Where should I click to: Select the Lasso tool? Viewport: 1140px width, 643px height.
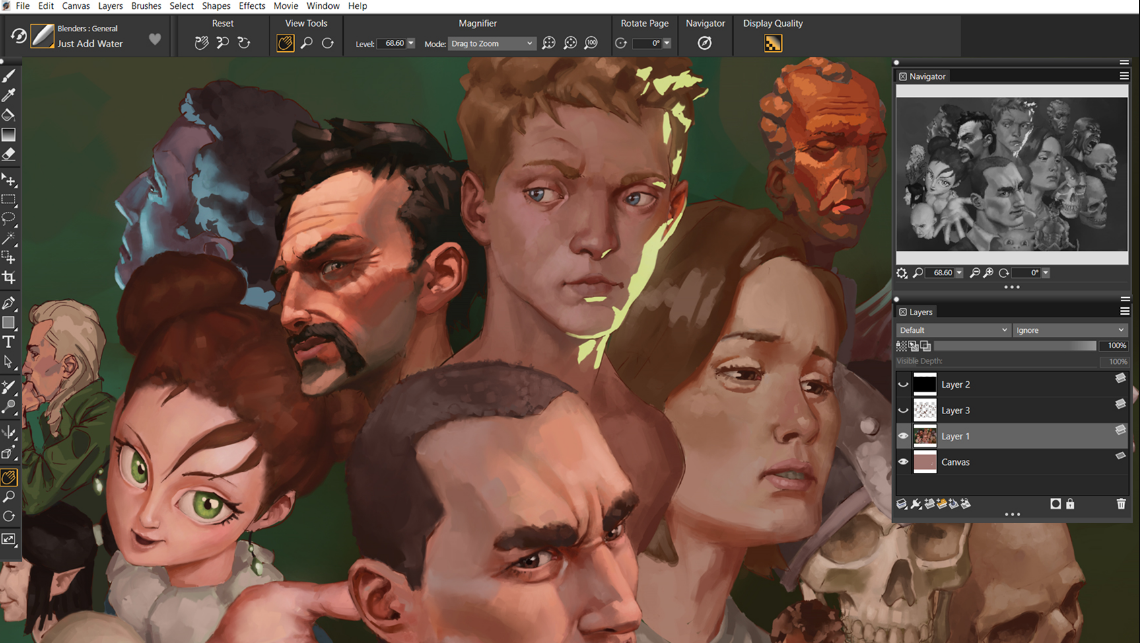[9, 218]
